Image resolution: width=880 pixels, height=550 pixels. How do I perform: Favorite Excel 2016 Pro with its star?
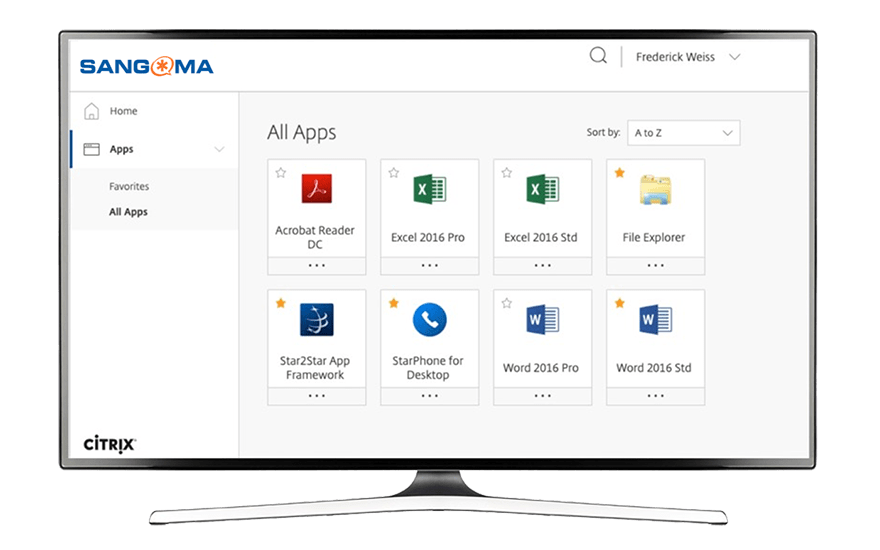coord(393,173)
